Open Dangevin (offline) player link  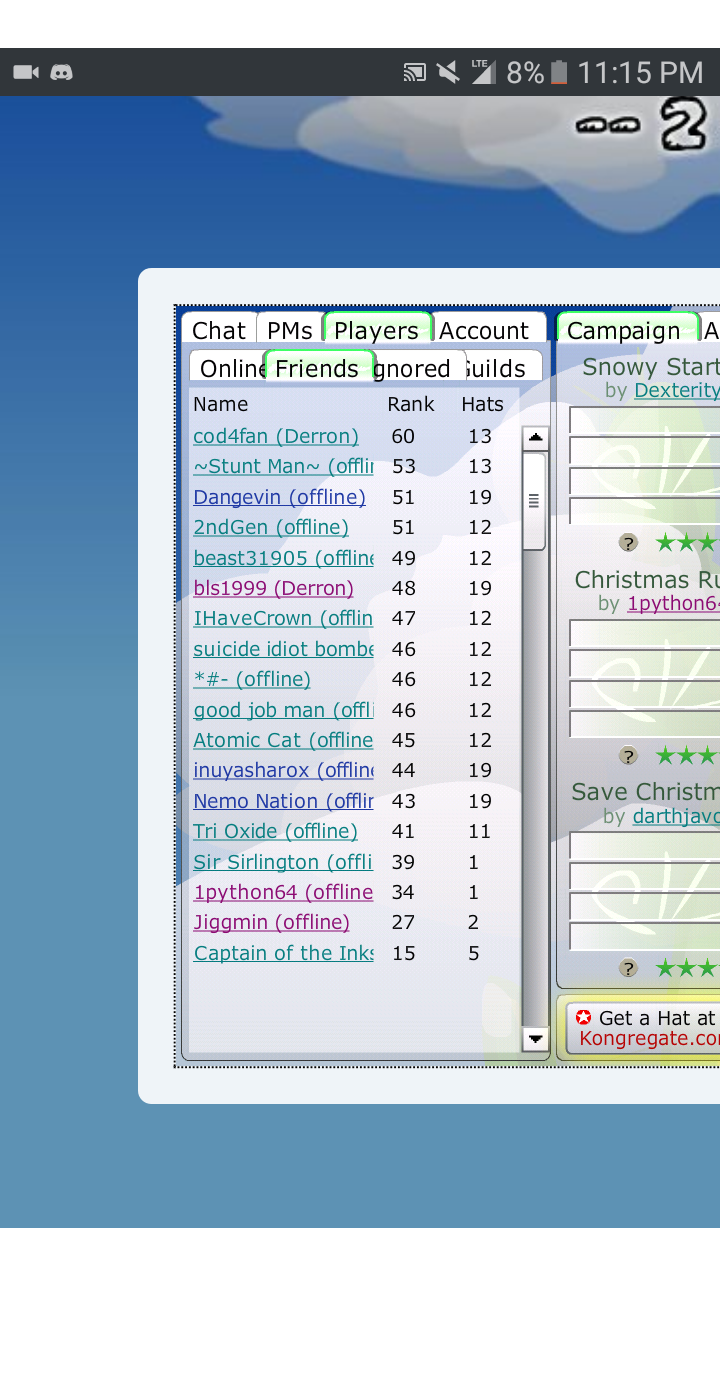279,497
